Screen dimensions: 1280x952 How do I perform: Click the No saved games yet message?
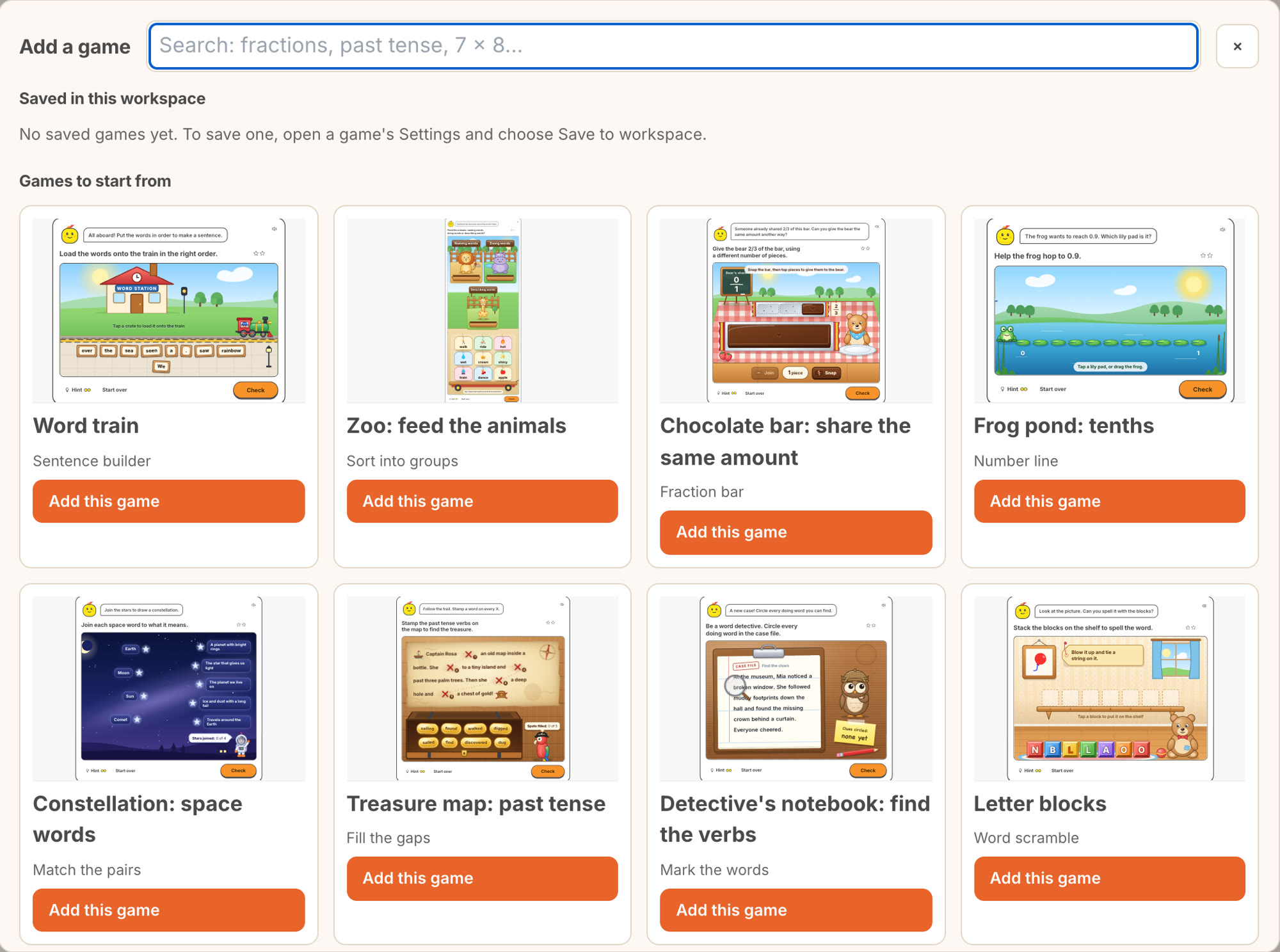[363, 134]
